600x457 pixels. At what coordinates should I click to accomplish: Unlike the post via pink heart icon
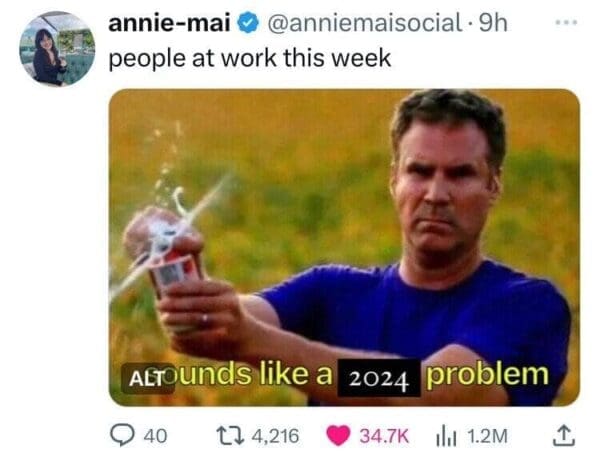click(x=338, y=436)
